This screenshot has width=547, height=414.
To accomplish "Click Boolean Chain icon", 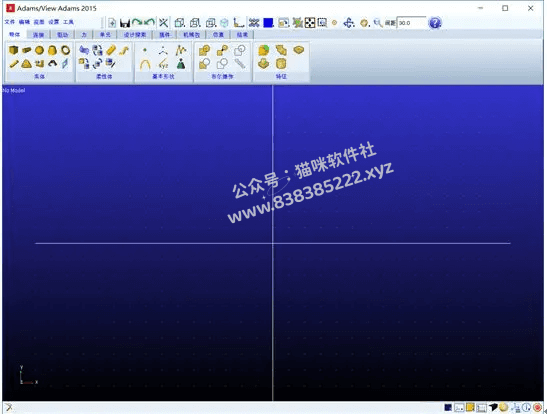I will click(240, 63).
